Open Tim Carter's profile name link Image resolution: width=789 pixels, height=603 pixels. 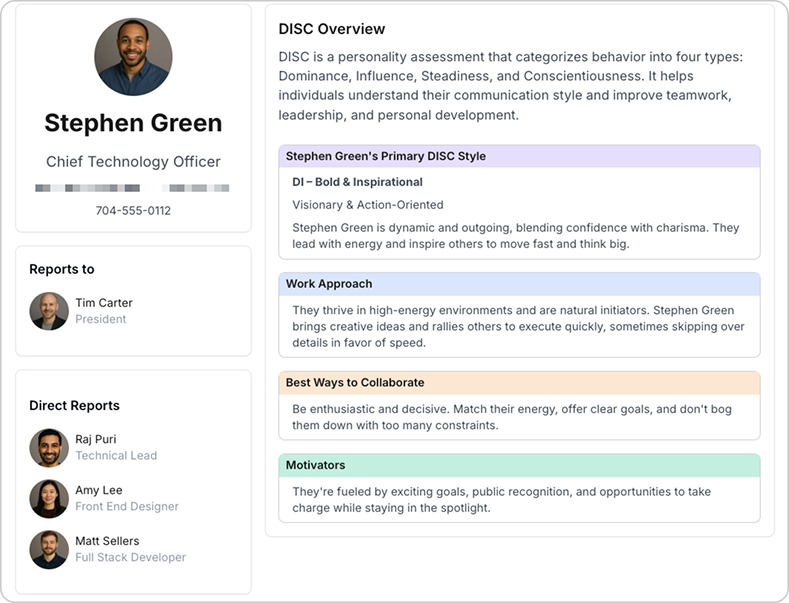(104, 303)
